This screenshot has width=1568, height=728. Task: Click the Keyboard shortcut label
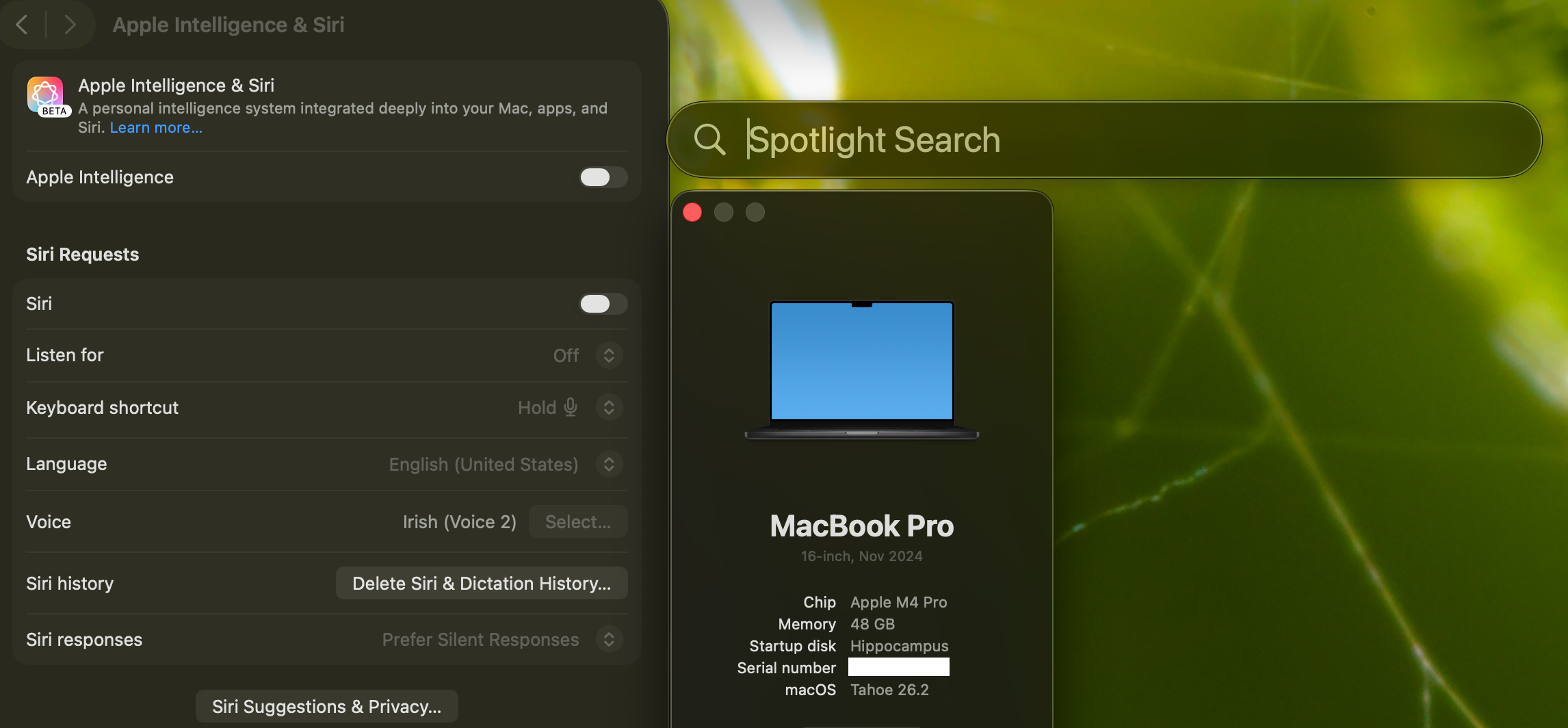(x=103, y=408)
